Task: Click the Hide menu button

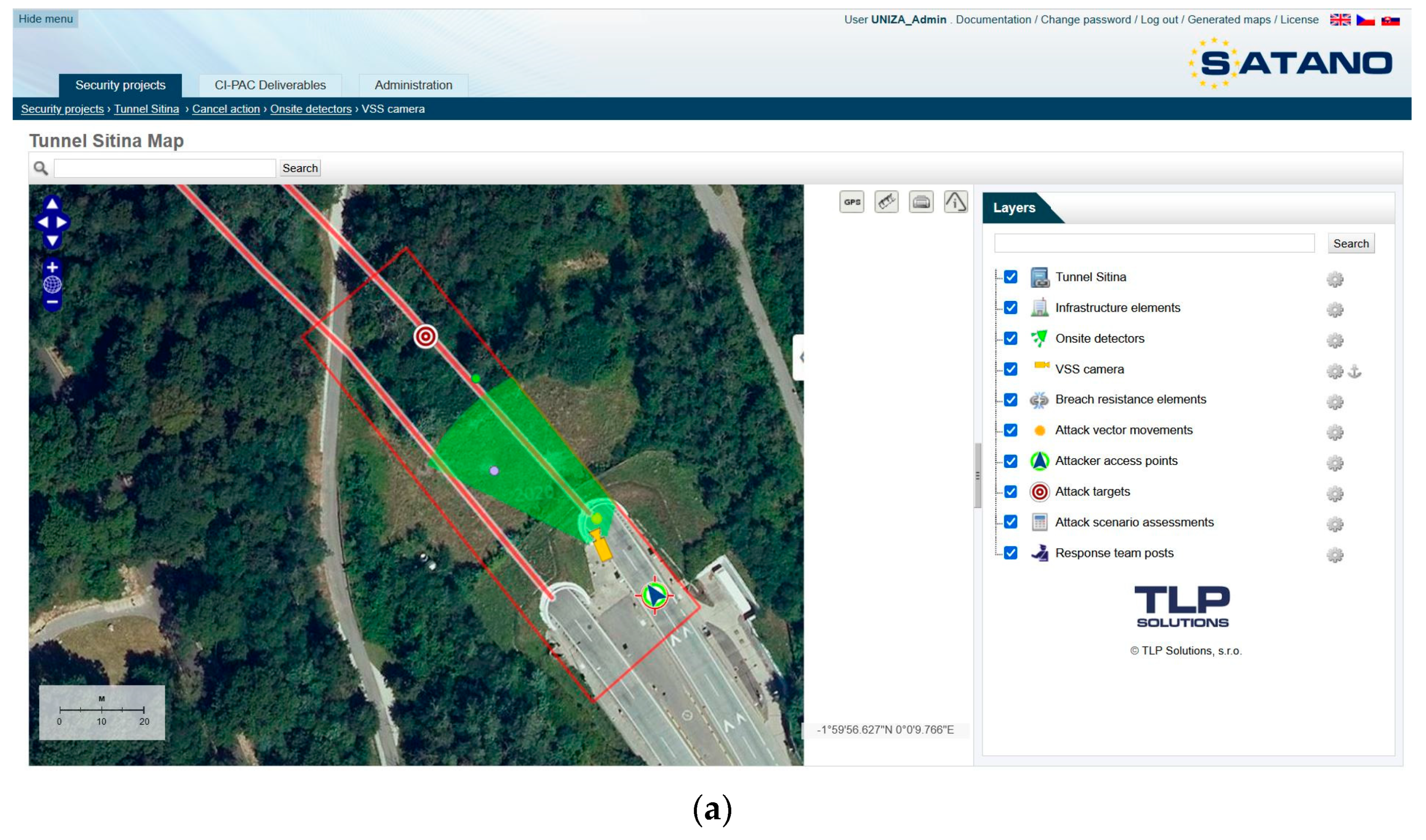Action: (46, 19)
